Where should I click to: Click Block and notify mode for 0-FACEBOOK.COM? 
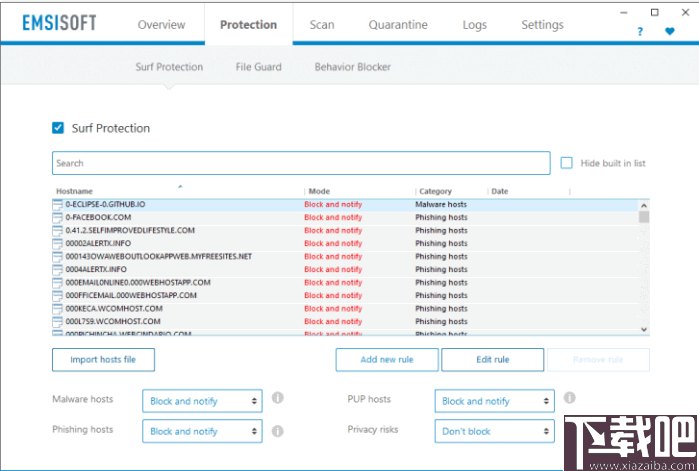[x=333, y=217]
